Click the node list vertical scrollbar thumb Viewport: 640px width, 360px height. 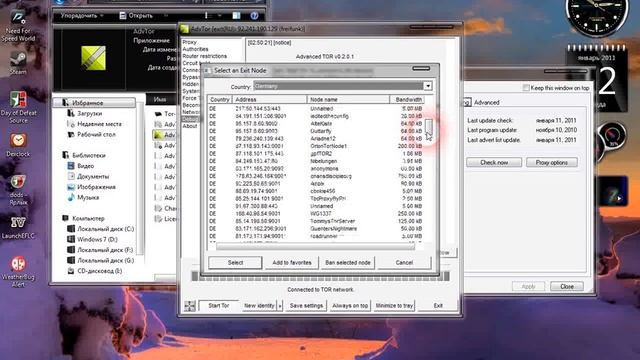pyautogui.click(x=429, y=126)
